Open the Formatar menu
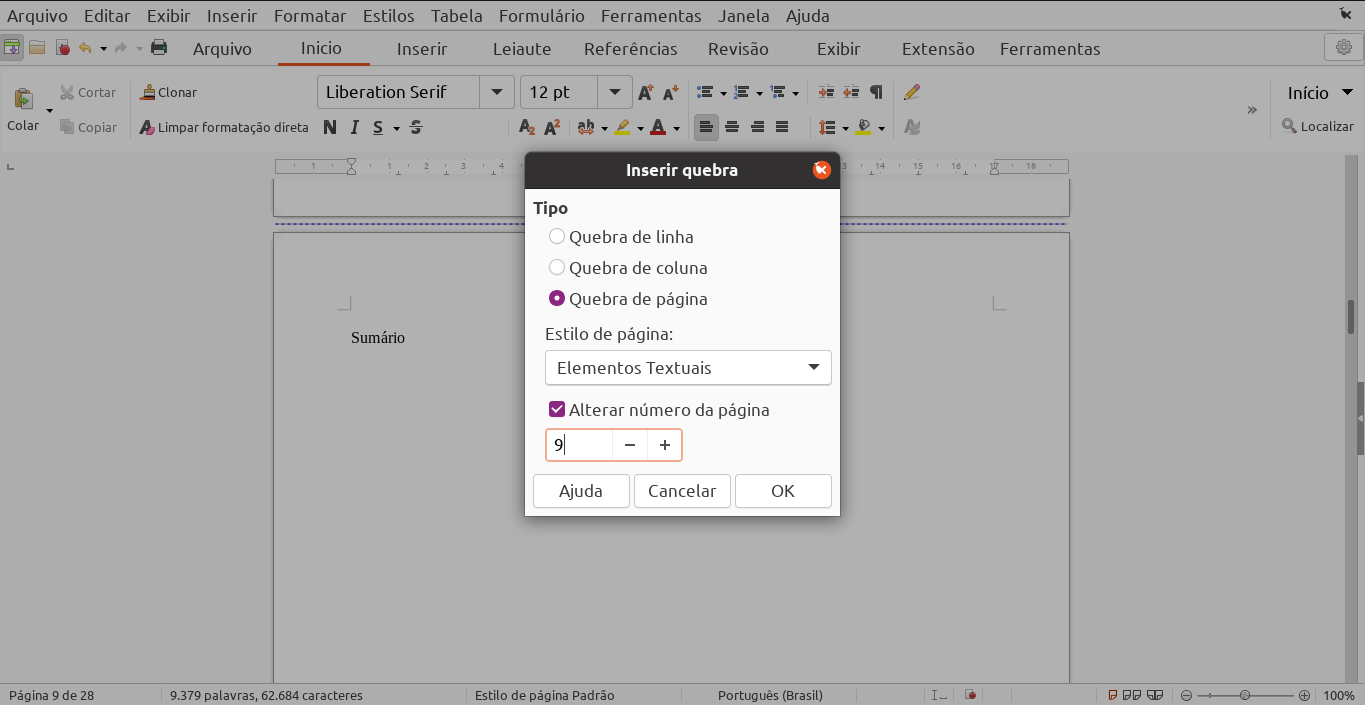 [310, 16]
